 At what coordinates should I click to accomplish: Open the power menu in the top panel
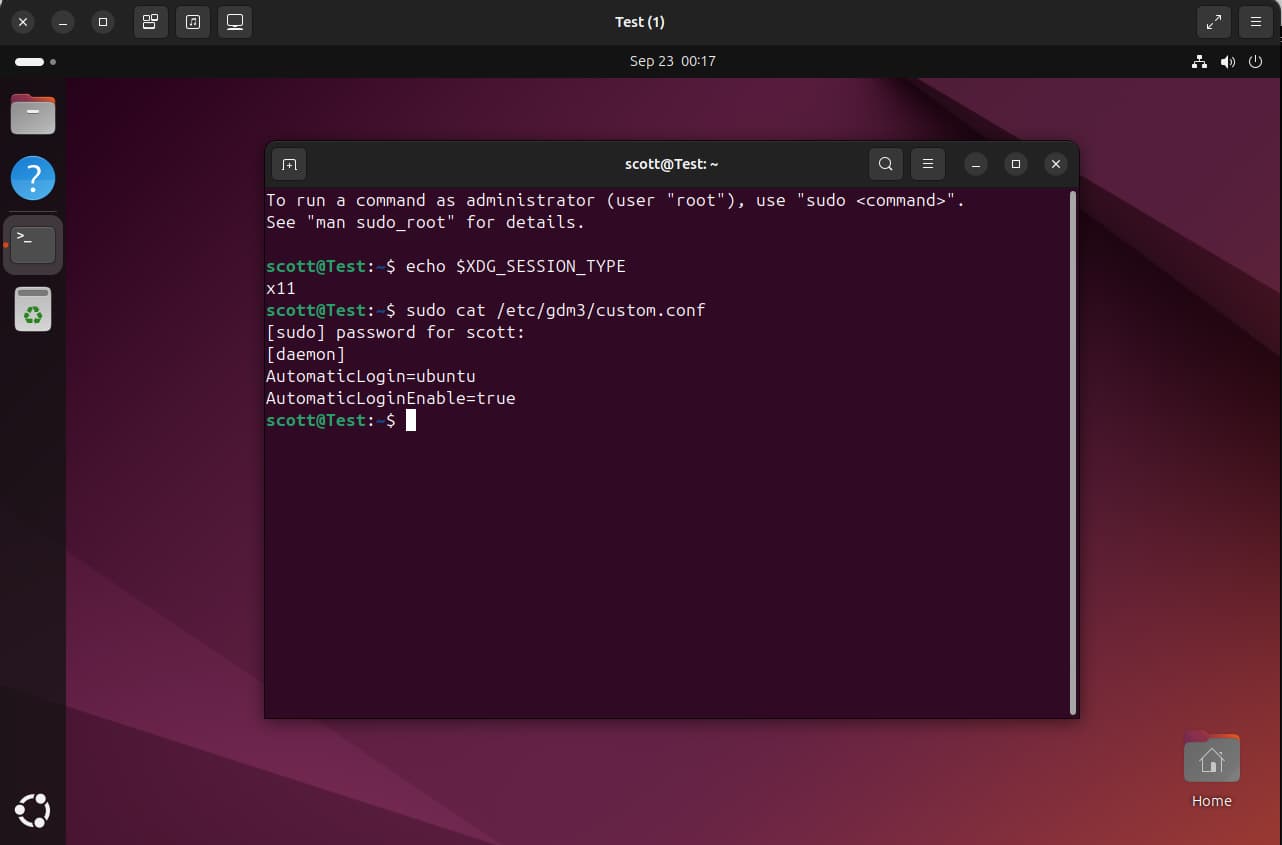point(1256,62)
